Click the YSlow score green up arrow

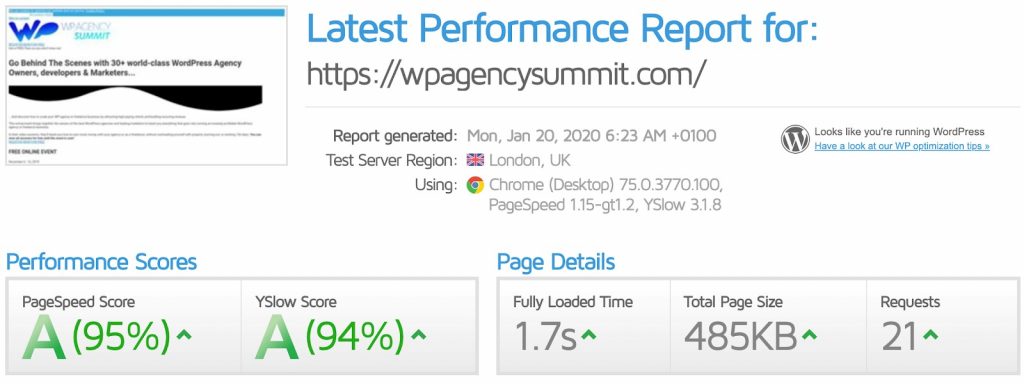pos(419,336)
